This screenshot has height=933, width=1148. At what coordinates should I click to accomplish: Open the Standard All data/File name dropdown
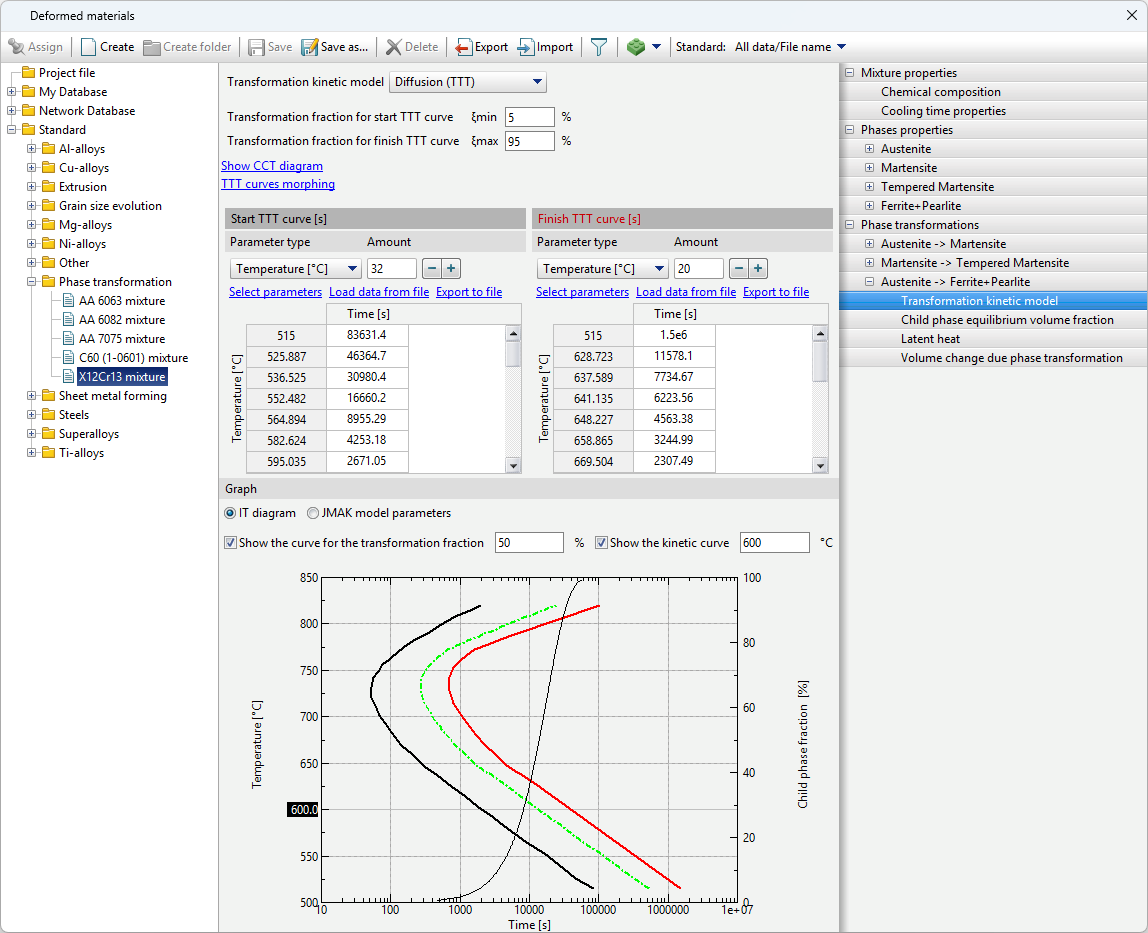[x=790, y=47]
